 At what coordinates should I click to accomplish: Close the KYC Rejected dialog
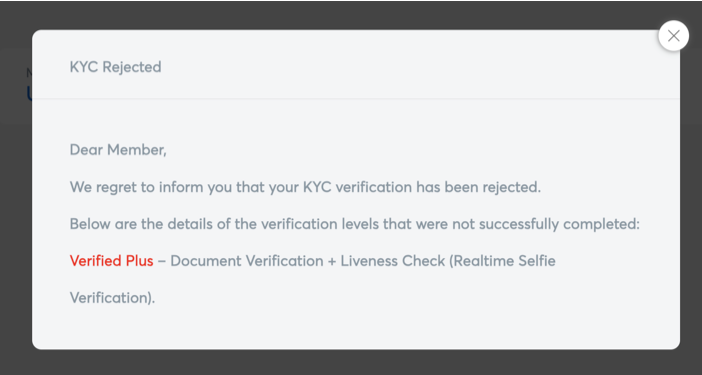(x=673, y=36)
